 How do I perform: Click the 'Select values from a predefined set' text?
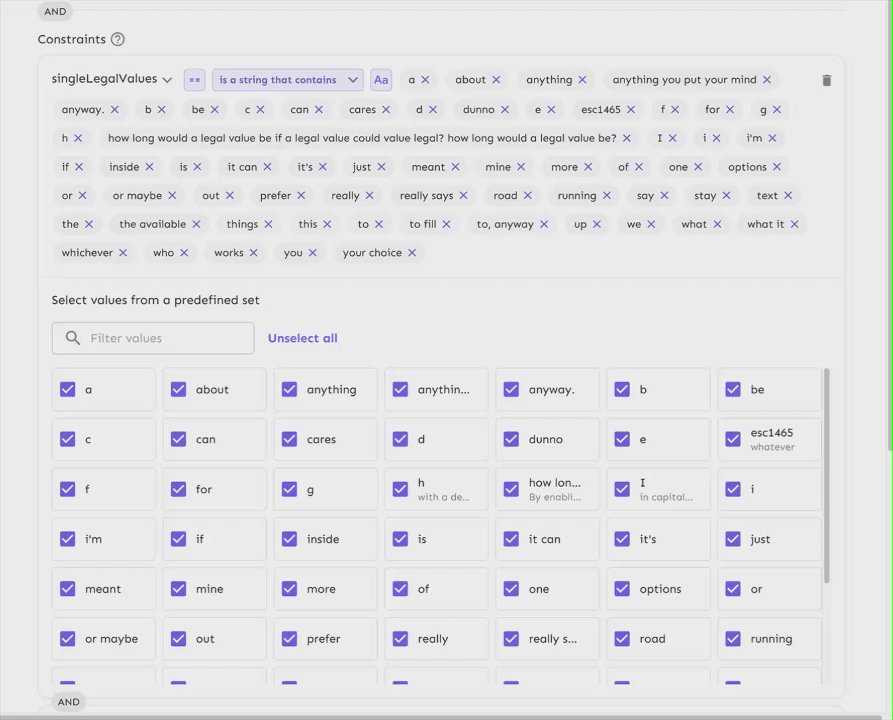[155, 300]
